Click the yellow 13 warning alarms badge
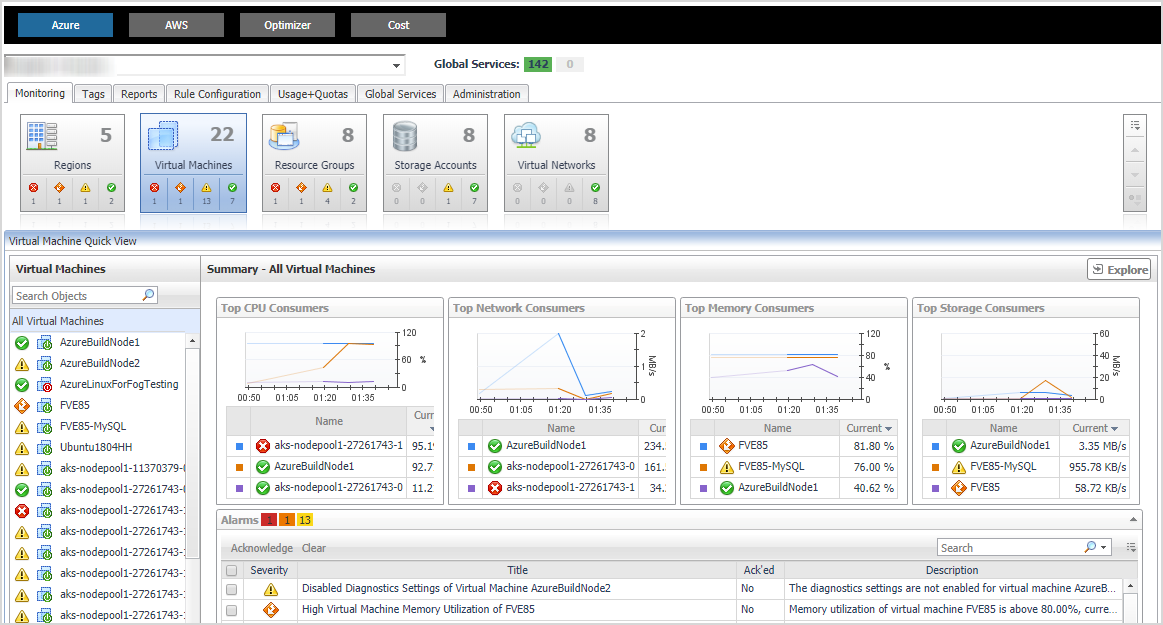 pos(305,520)
